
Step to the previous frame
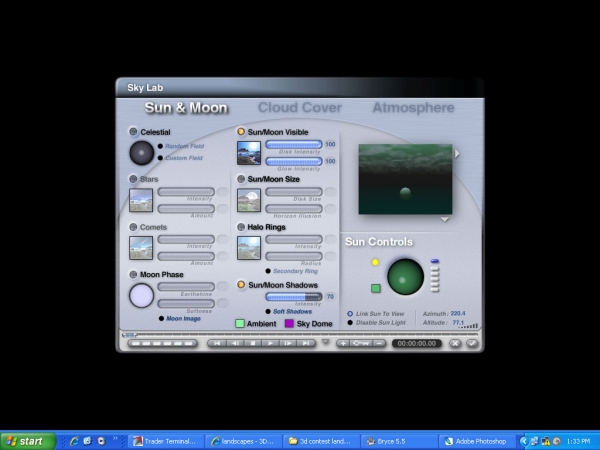(235, 343)
